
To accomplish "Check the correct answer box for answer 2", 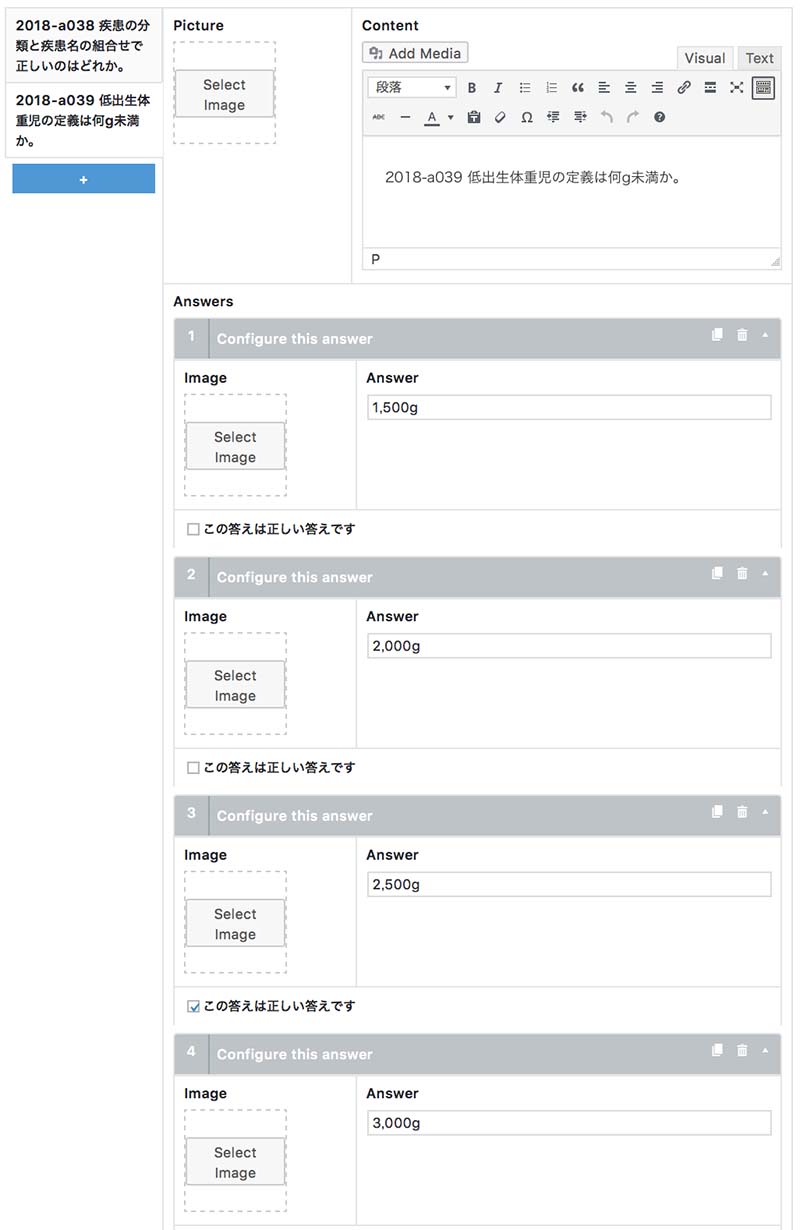I will tap(194, 768).
